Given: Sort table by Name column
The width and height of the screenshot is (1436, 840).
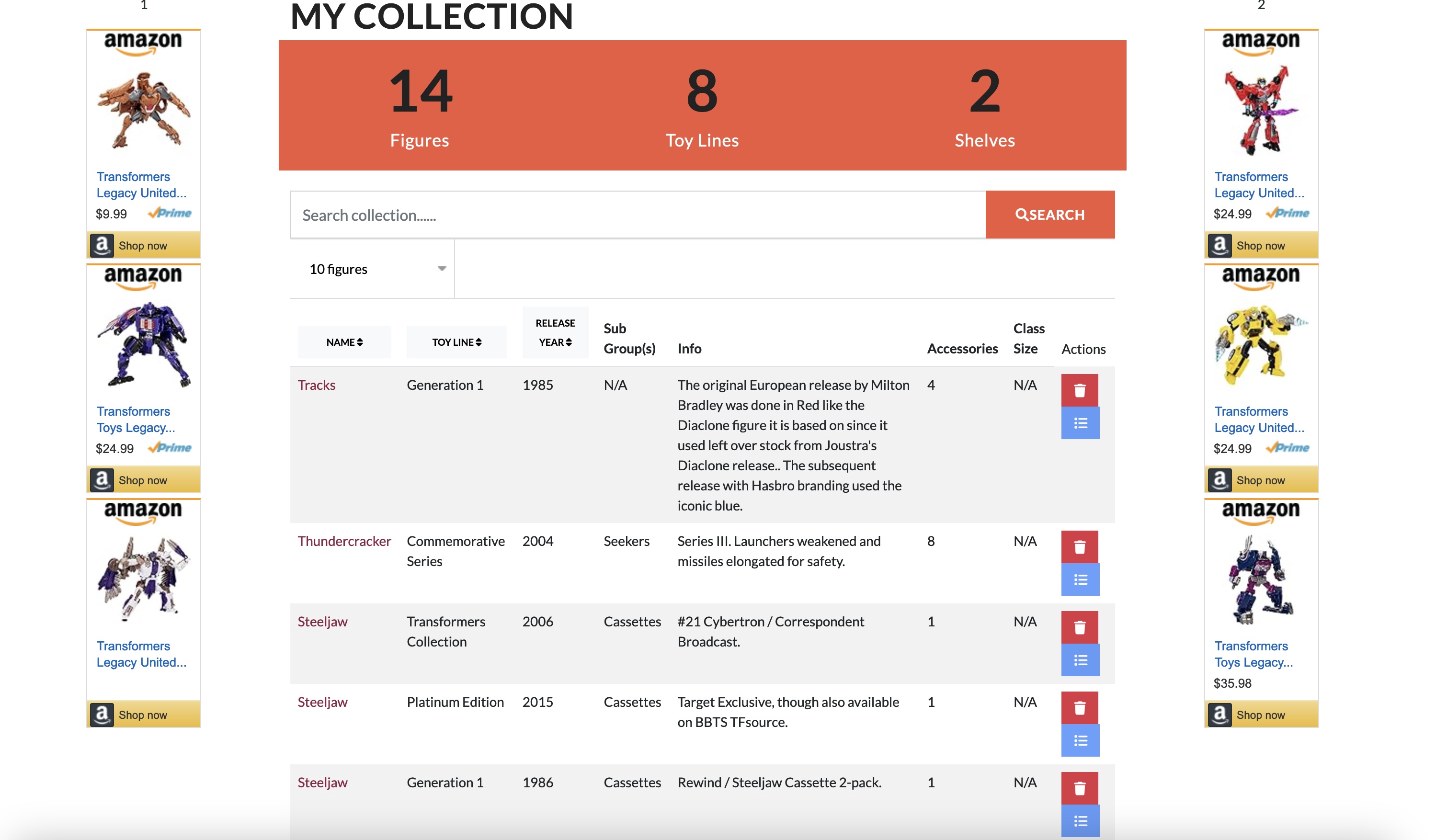Looking at the screenshot, I should (344, 342).
